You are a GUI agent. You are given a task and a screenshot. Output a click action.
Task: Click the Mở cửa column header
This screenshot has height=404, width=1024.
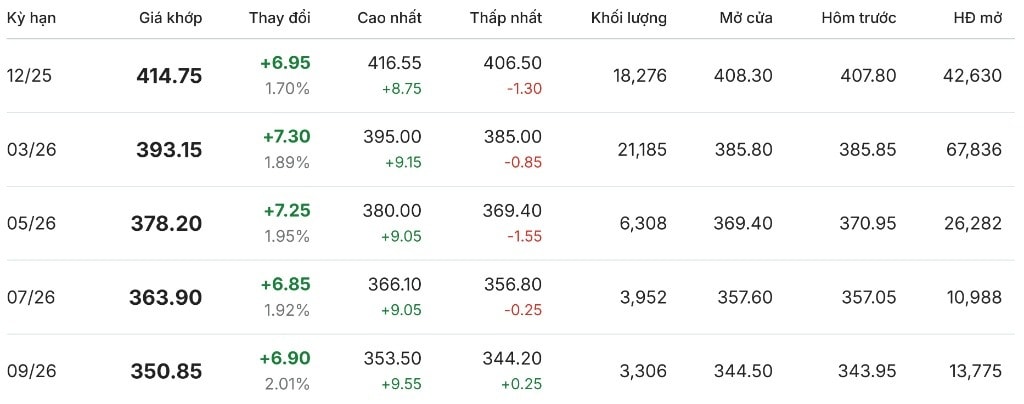(x=745, y=18)
